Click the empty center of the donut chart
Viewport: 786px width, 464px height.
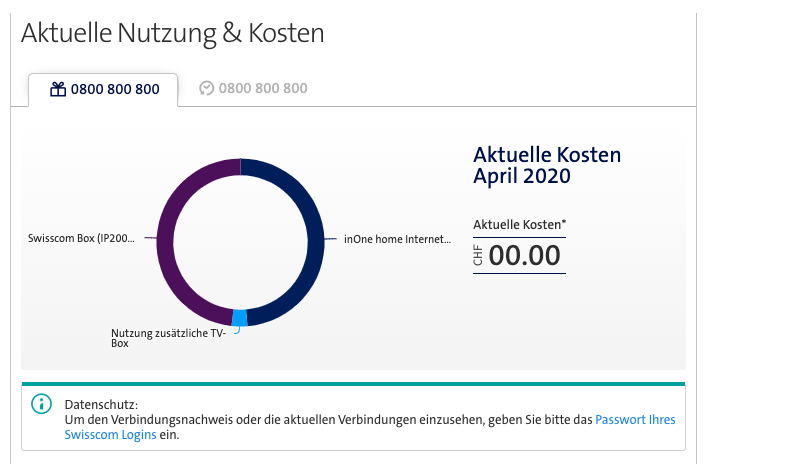(240, 240)
